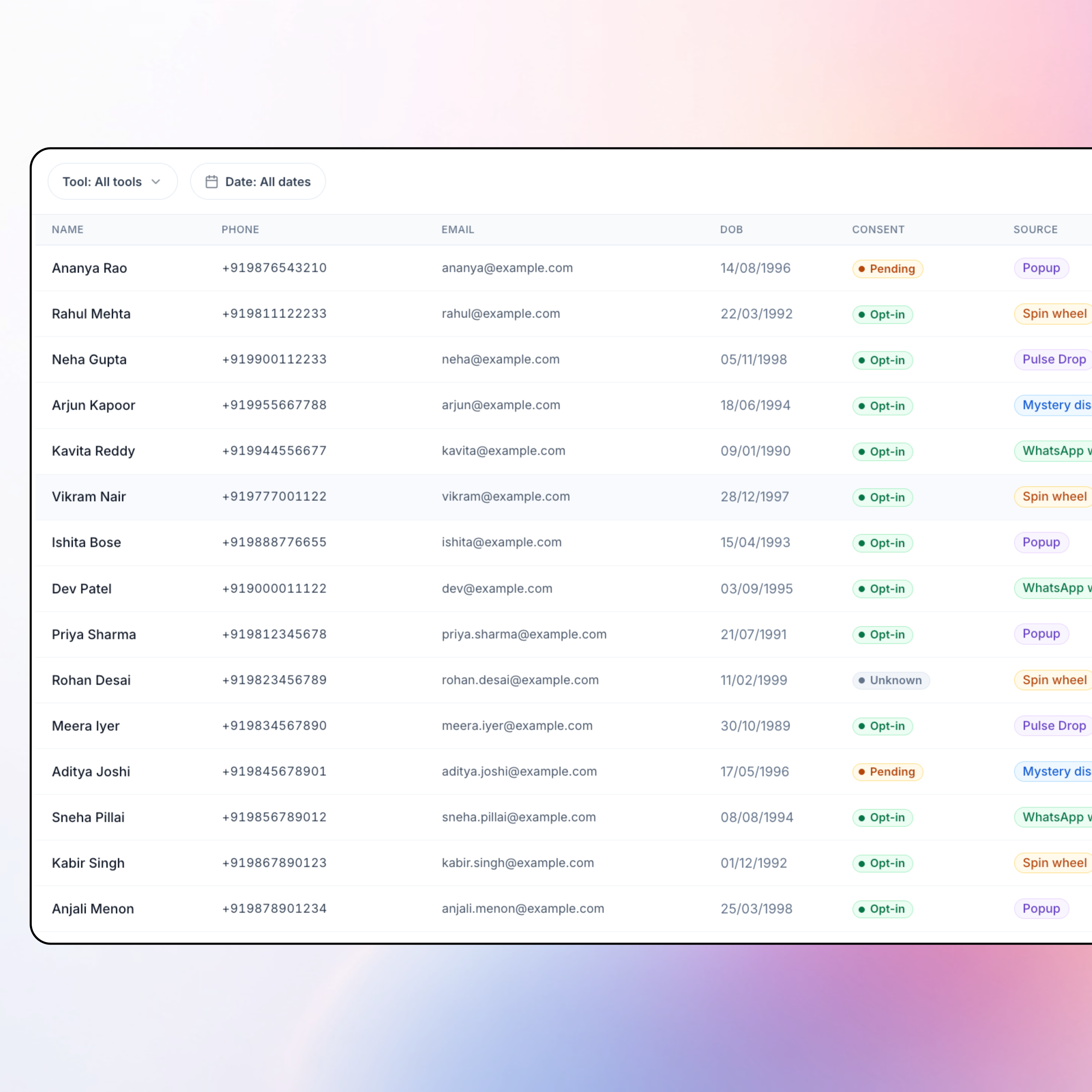Click aditya.joshi@example.com email
1092x1092 pixels.
tap(519, 772)
